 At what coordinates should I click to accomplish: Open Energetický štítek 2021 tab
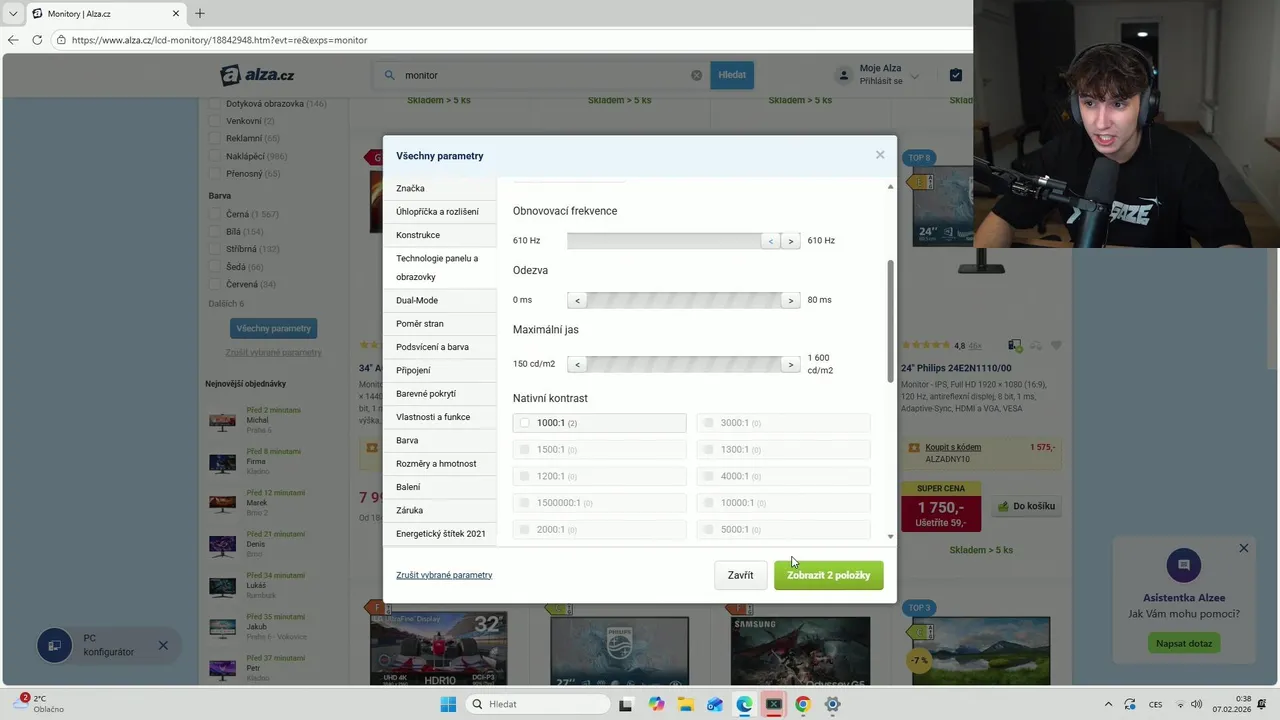(439, 533)
